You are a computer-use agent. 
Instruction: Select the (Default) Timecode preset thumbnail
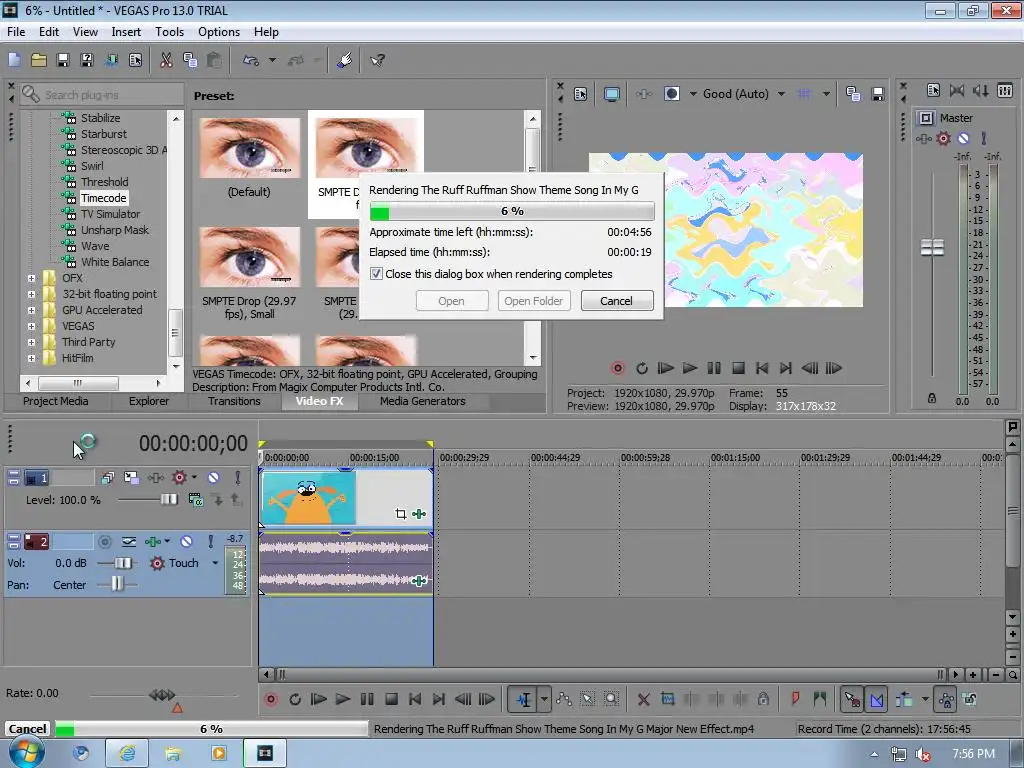[249, 148]
